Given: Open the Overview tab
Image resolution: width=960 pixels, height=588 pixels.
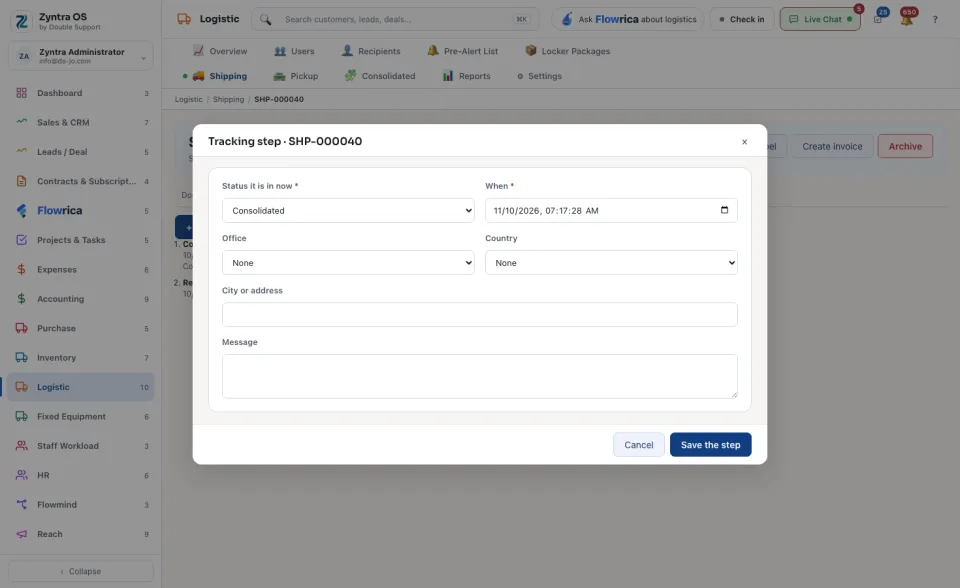Looking at the screenshot, I should (x=220, y=51).
